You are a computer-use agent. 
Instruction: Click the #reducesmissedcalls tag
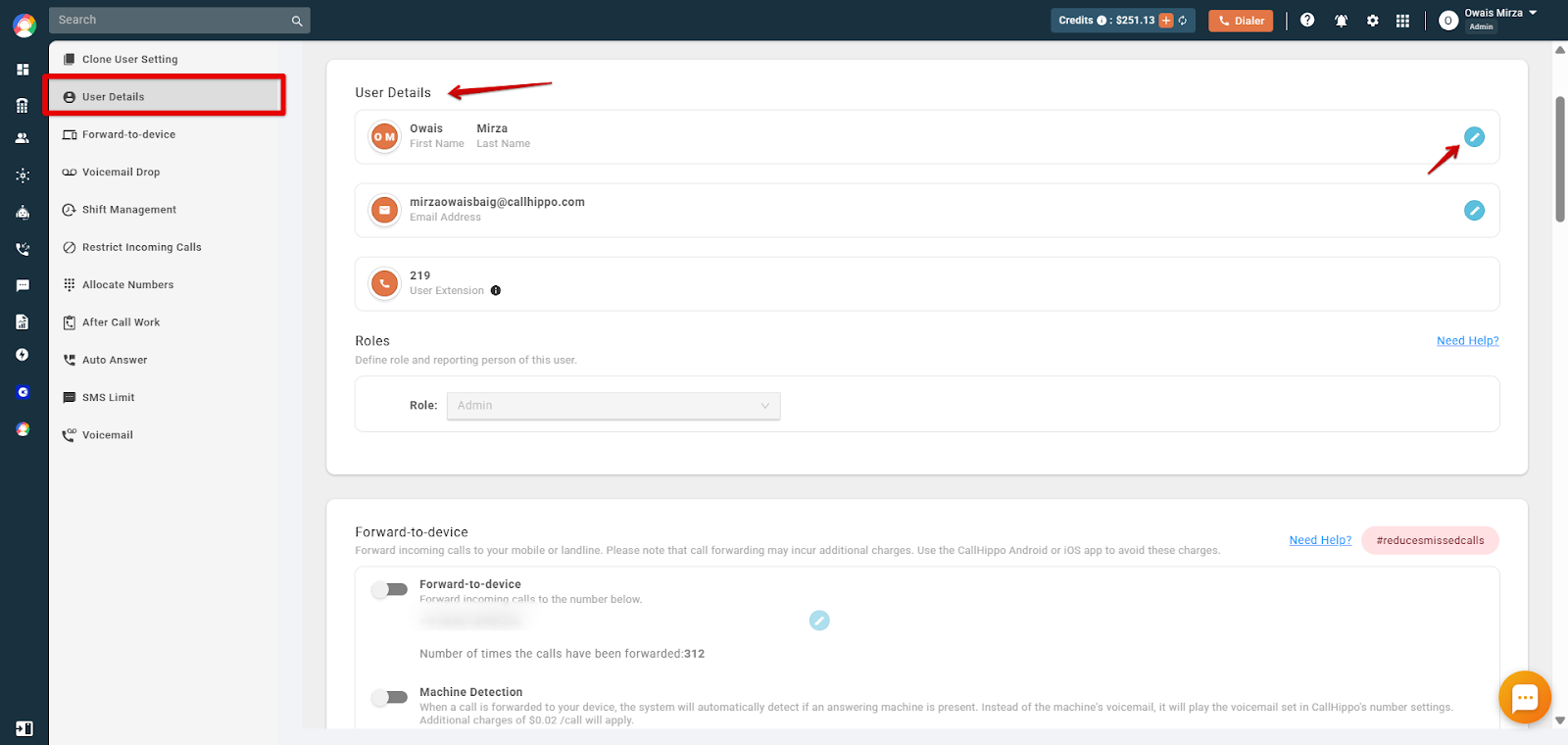(1430, 540)
